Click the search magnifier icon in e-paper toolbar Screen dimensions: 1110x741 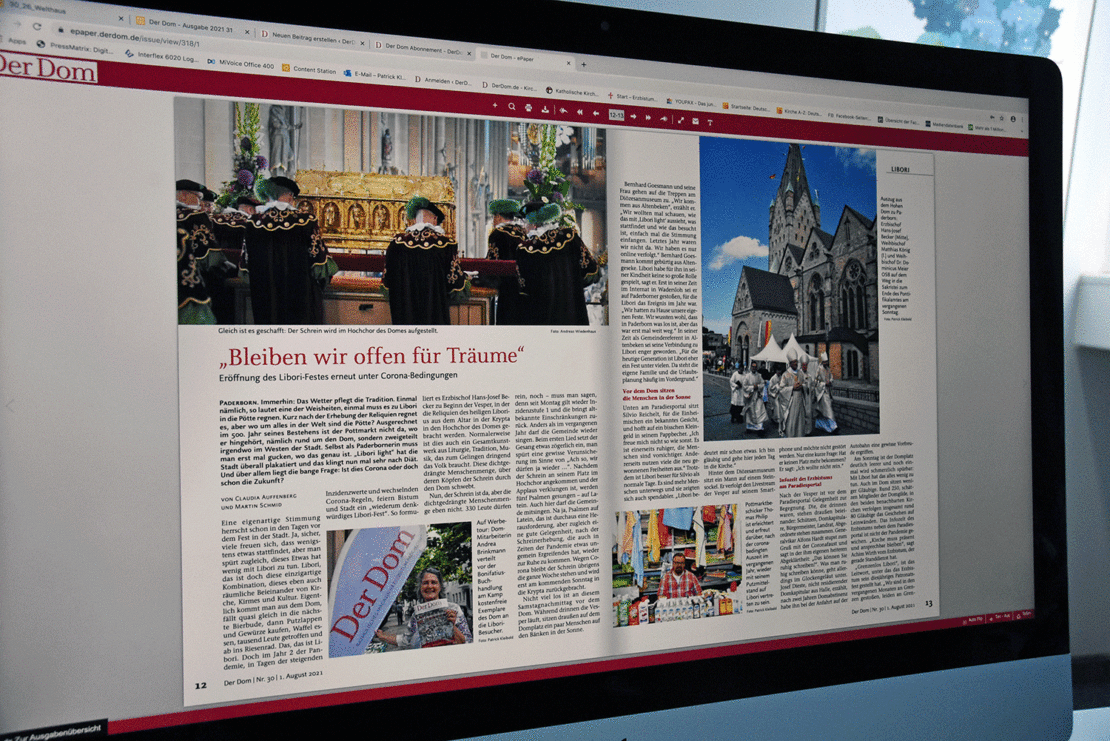(x=512, y=107)
